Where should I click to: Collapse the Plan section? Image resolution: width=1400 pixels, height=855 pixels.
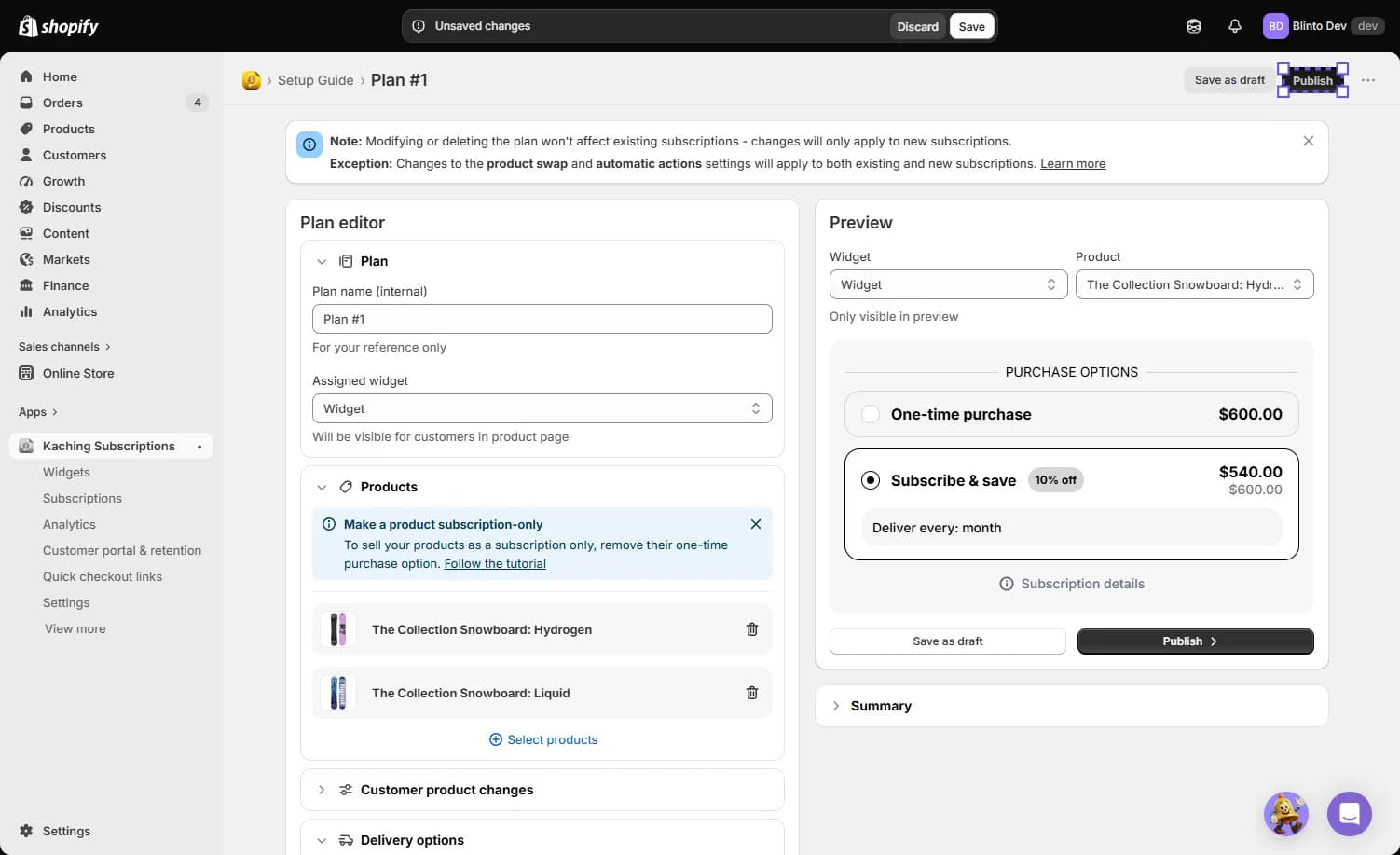tap(322, 261)
